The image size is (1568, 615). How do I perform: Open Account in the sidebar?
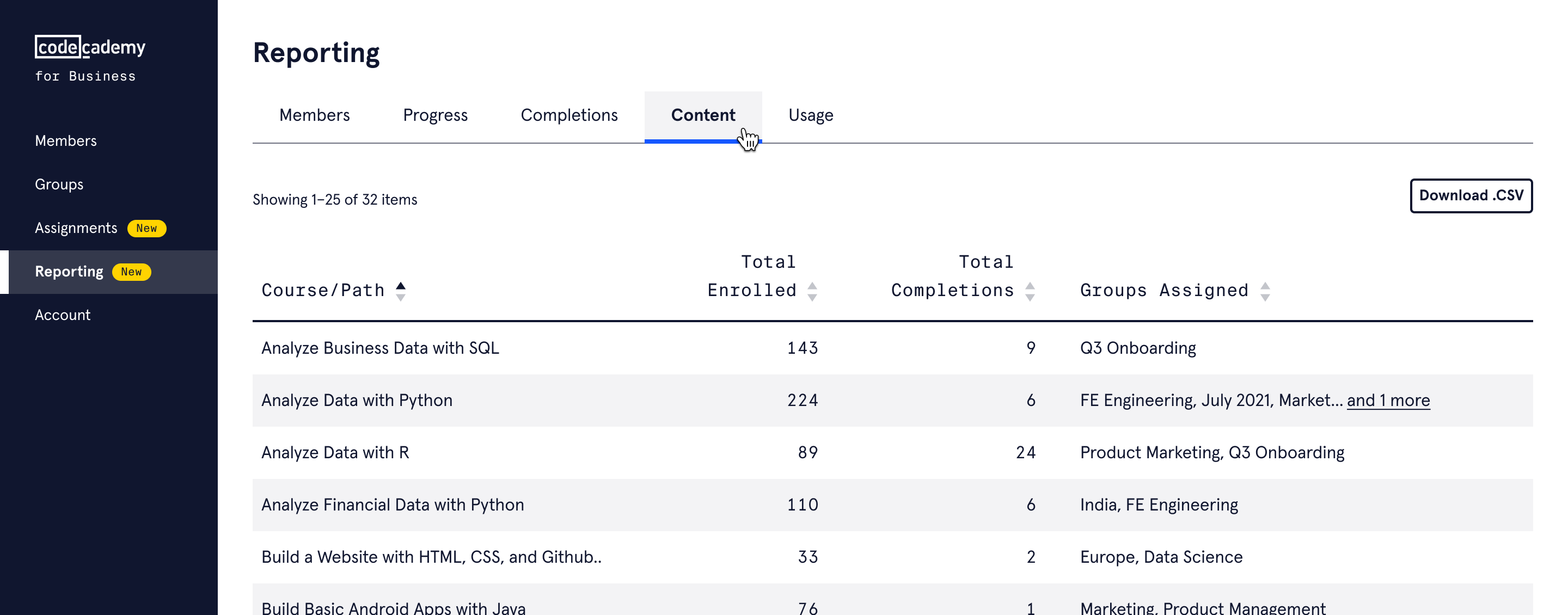tap(62, 315)
